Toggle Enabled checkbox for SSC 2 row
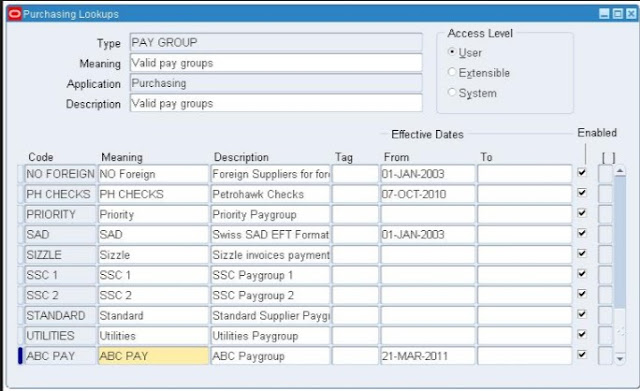This screenshot has width=640, height=391. (x=582, y=294)
